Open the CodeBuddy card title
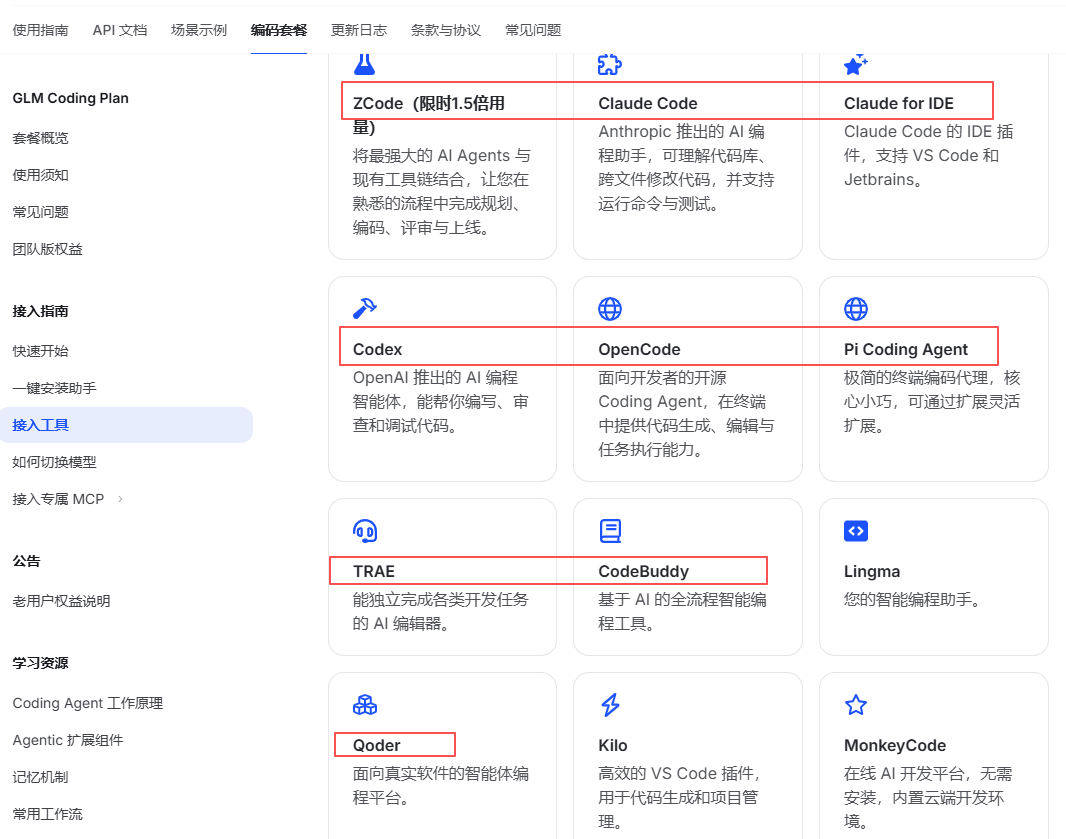 (x=644, y=571)
